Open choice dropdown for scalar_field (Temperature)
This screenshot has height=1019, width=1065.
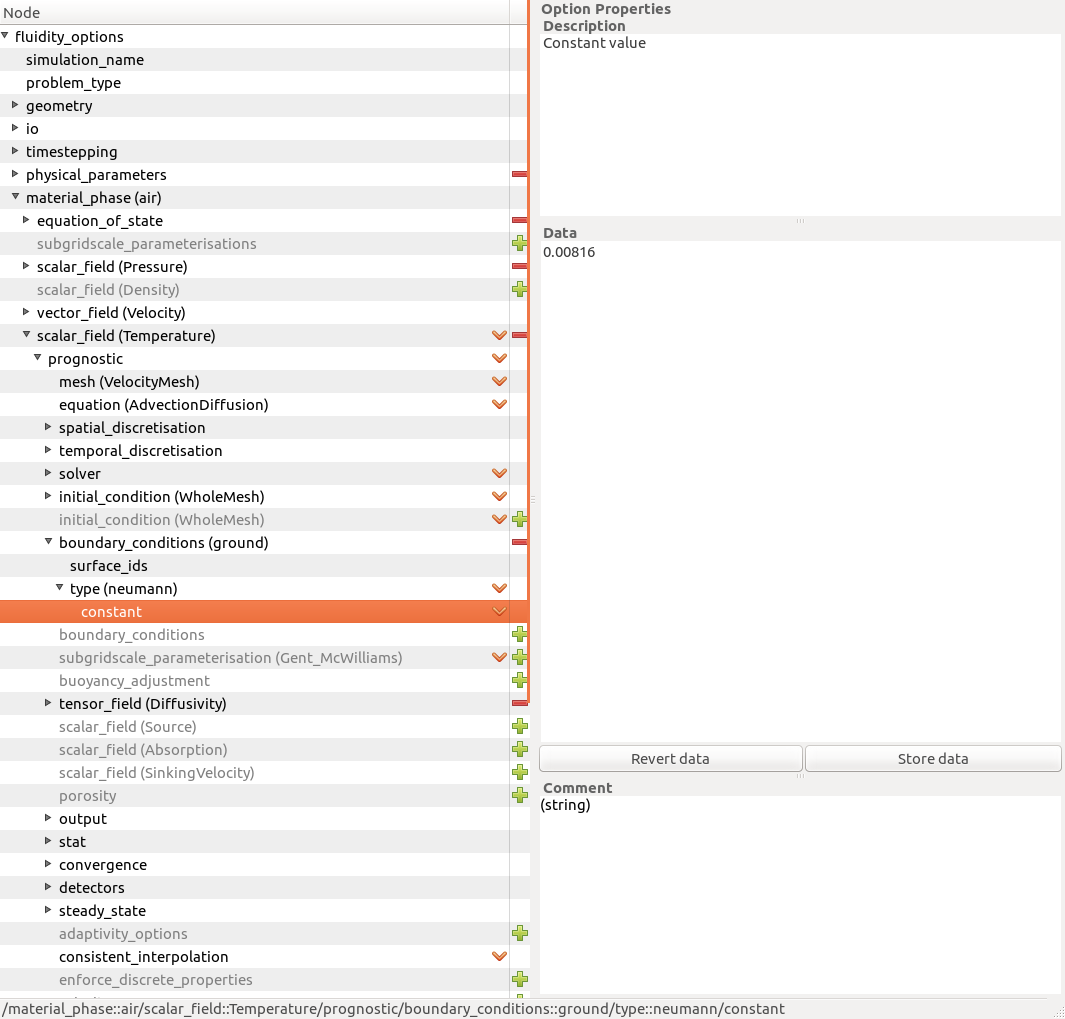click(x=499, y=335)
